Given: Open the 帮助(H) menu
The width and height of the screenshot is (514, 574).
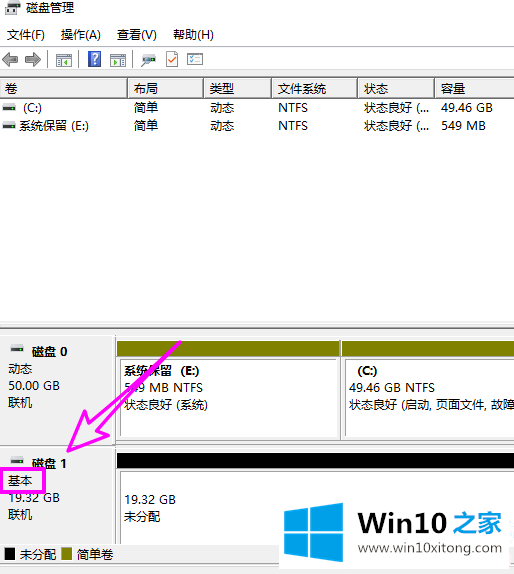Looking at the screenshot, I should [x=193, y=35].
